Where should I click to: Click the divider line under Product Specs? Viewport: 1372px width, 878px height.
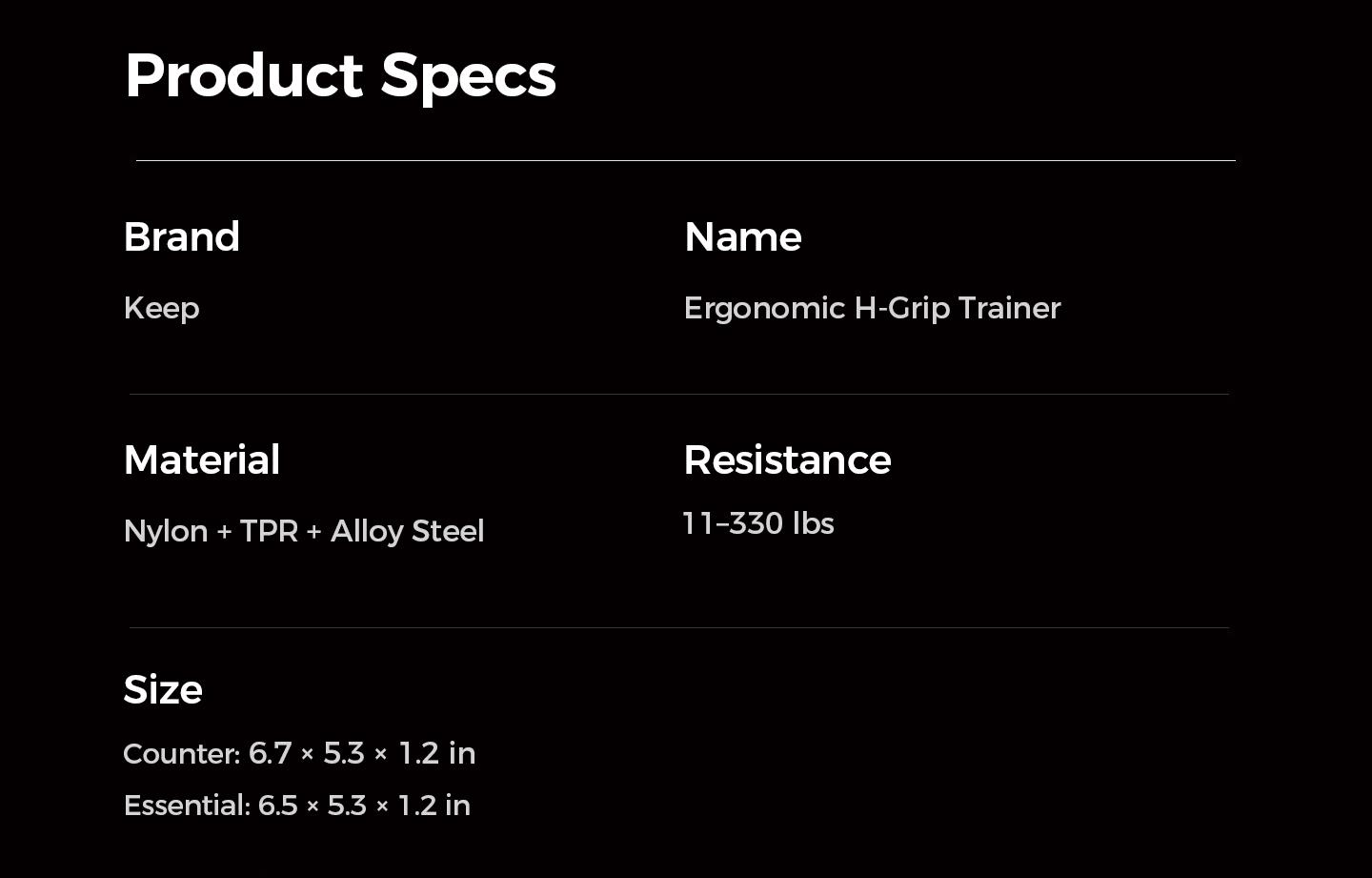point(685,160)
